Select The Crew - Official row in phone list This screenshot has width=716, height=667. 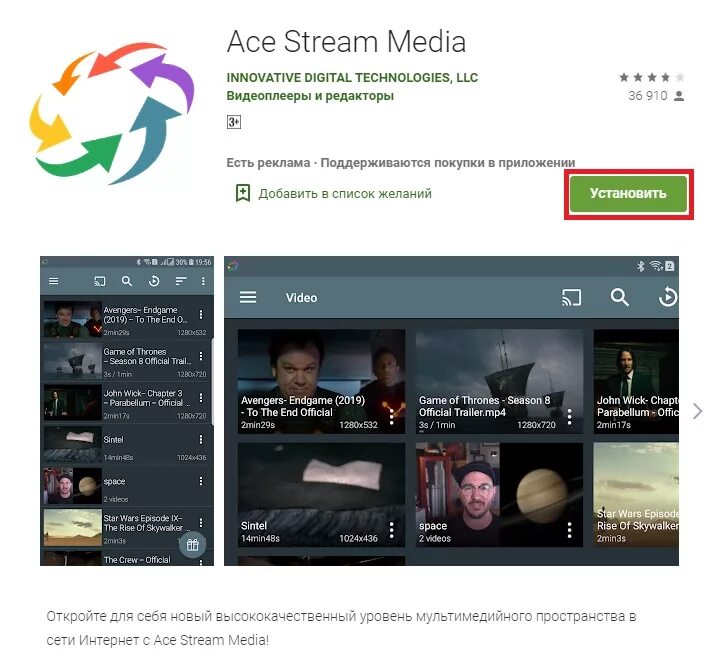click(127, 559)
